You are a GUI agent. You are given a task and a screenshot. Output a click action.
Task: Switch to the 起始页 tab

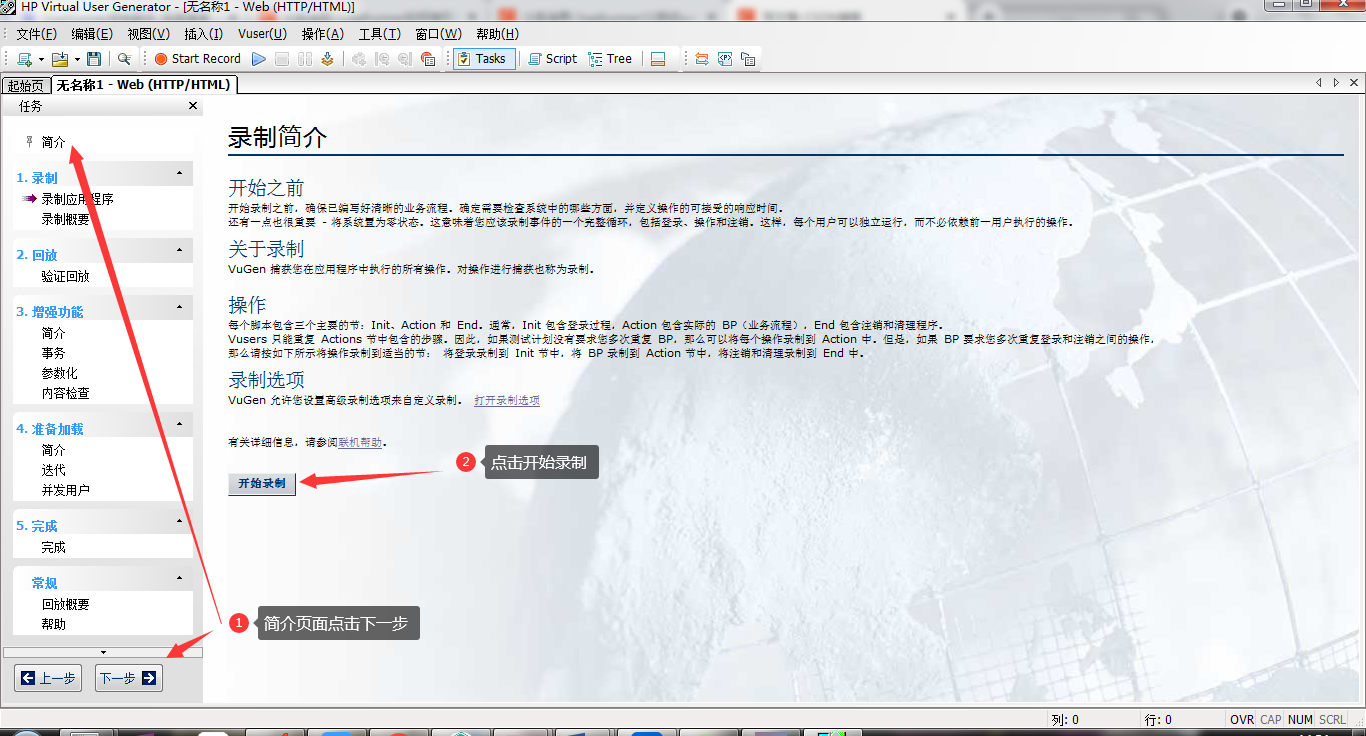pos(25,86)
